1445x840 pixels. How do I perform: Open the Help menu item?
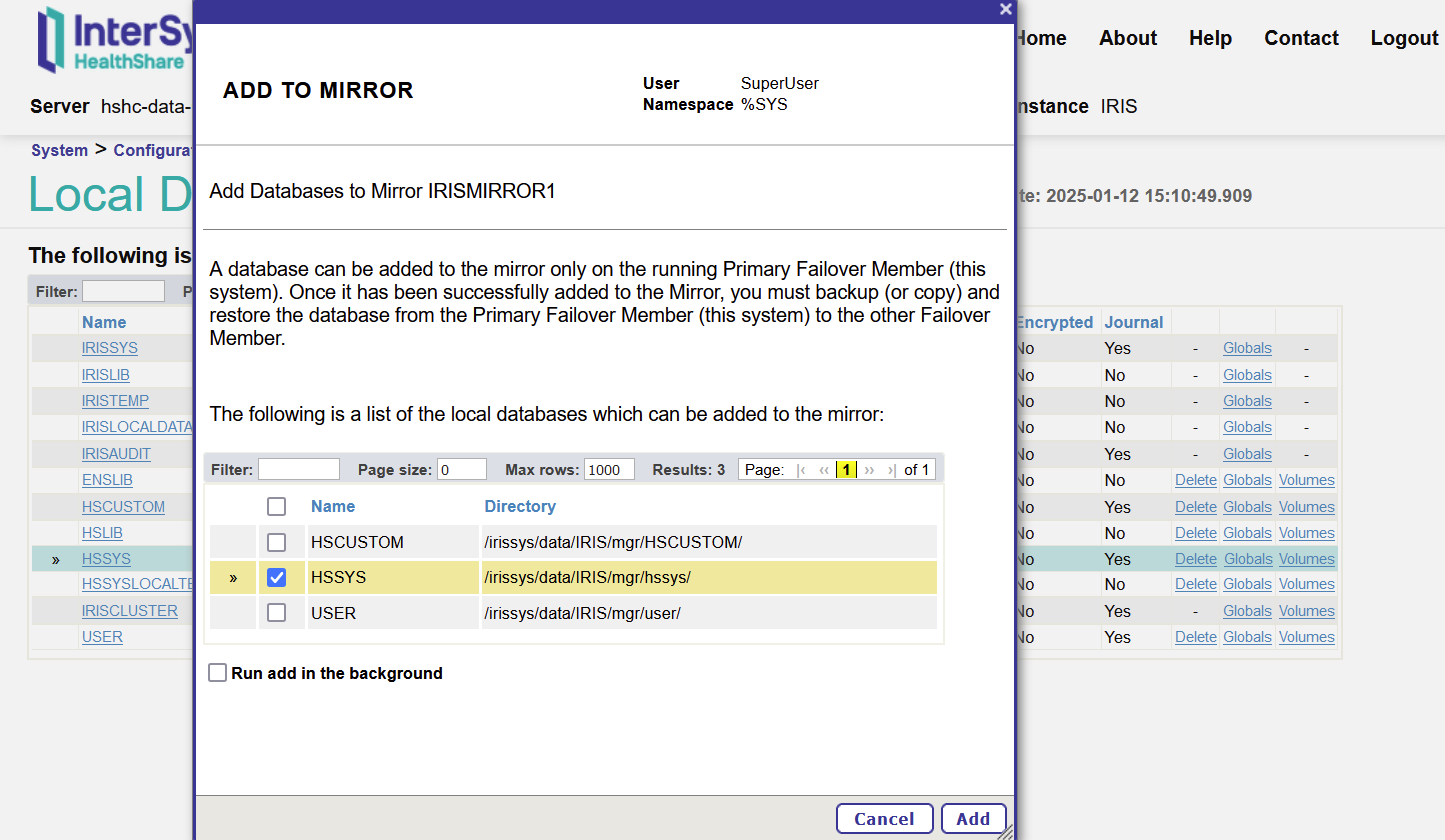(x=1210, y=38)
